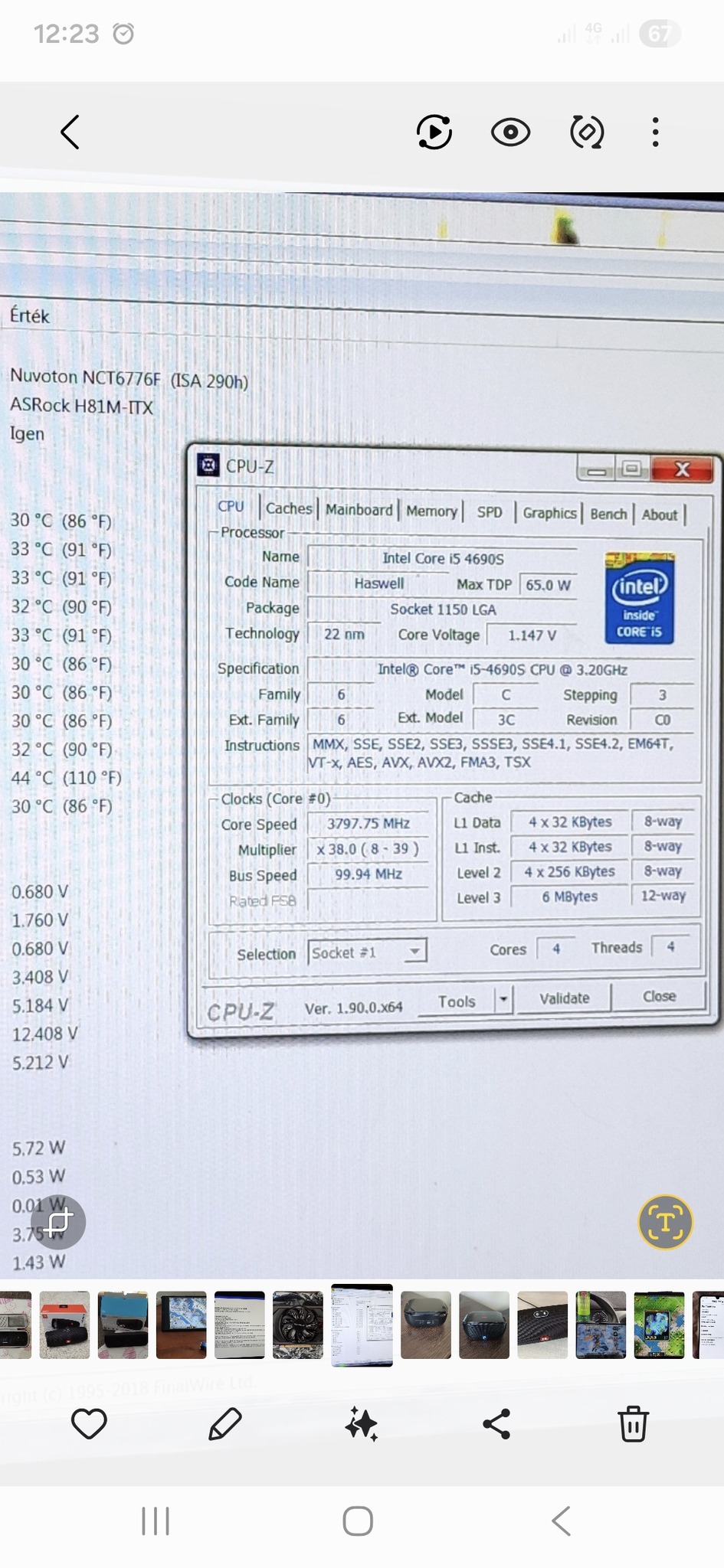
Task: Expand the Tools dropdown arrow
Action: pos(503,999)
